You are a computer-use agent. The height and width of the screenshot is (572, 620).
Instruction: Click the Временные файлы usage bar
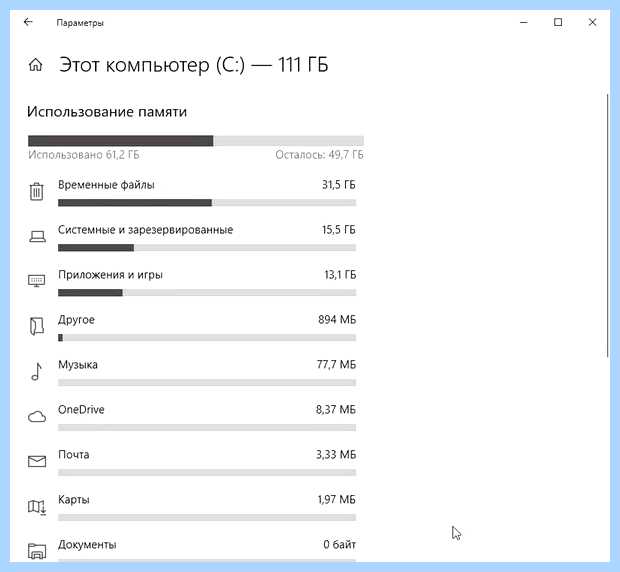click(207, 203)
